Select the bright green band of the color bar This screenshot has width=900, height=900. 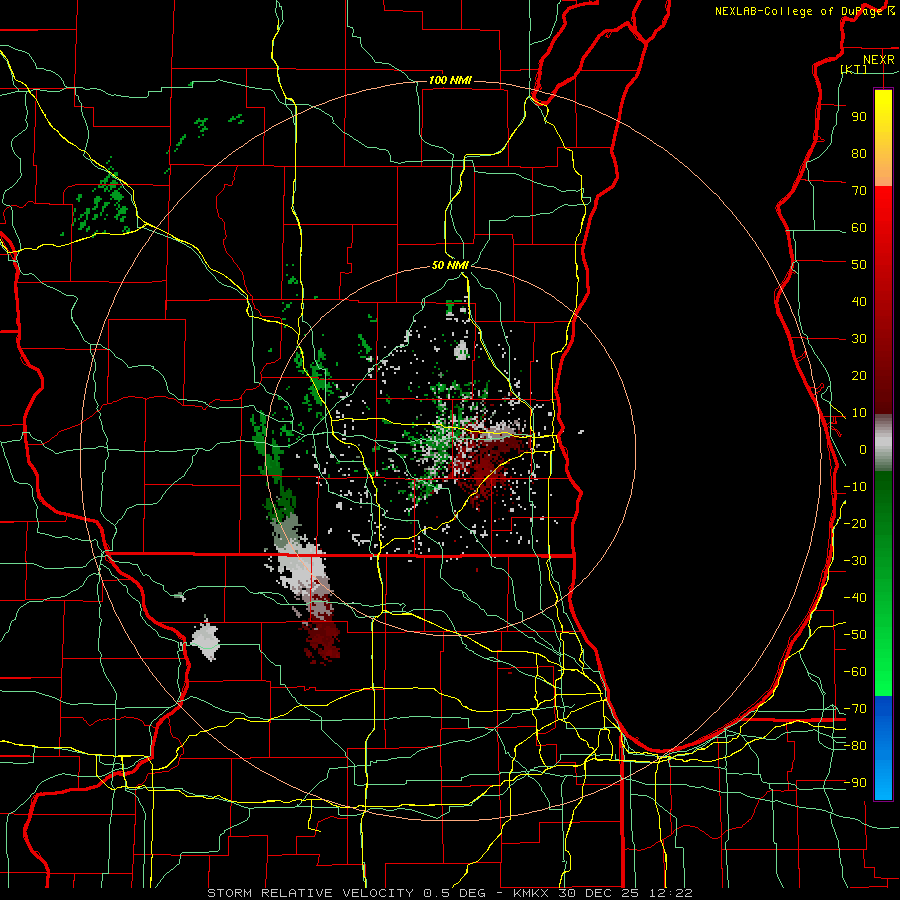pyautogui.click(x=883, y=660)
